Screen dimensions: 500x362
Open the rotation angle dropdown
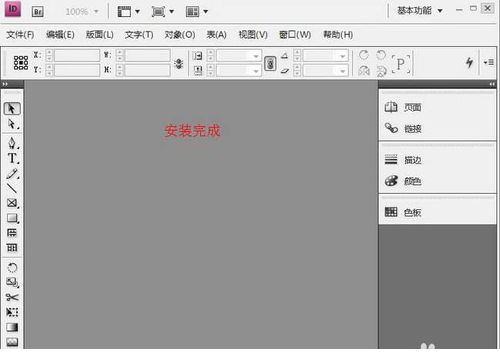point(342,56)
